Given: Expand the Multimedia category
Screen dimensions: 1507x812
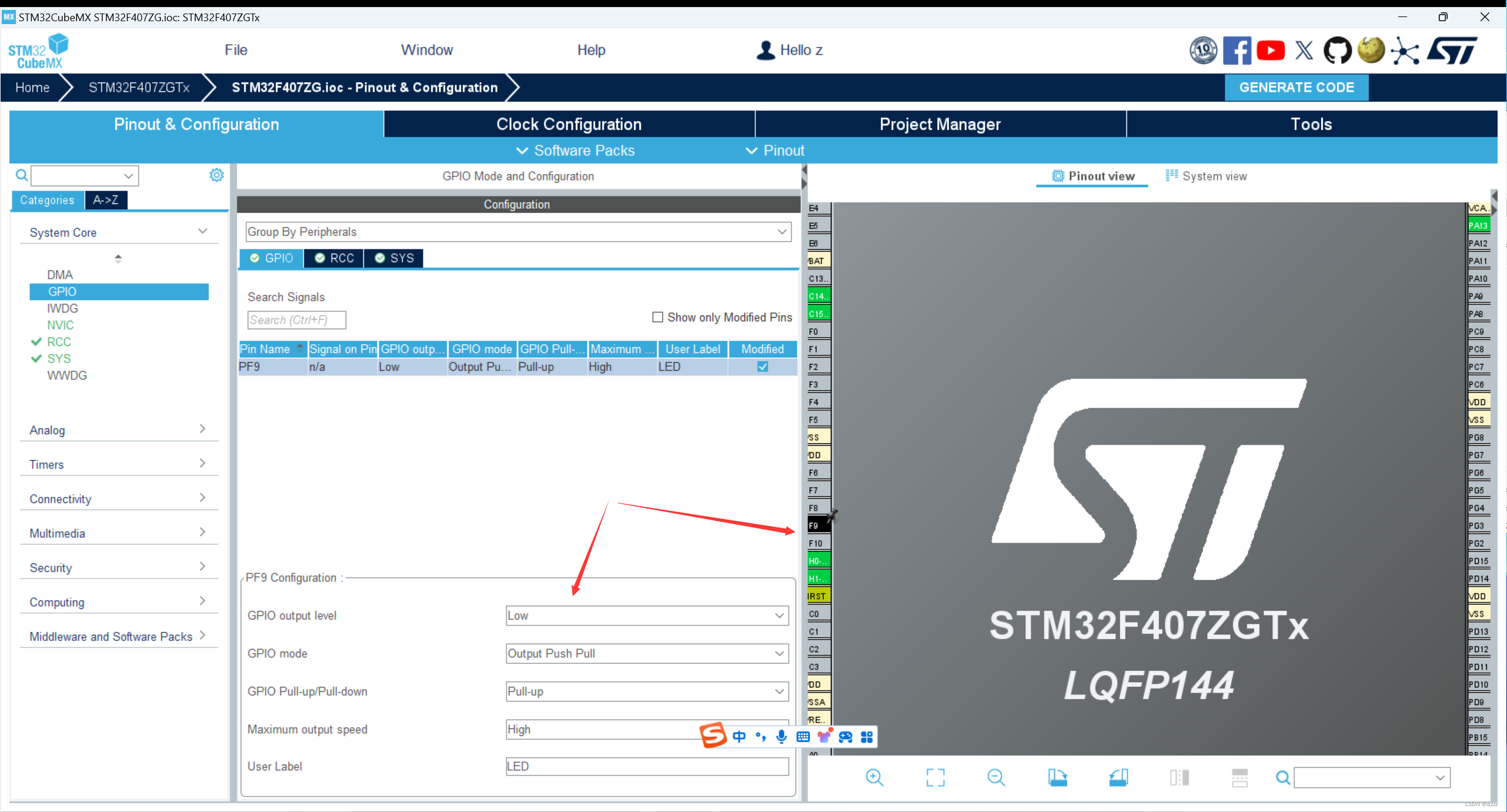Looking at the screenshot, I should pos(119,533).
